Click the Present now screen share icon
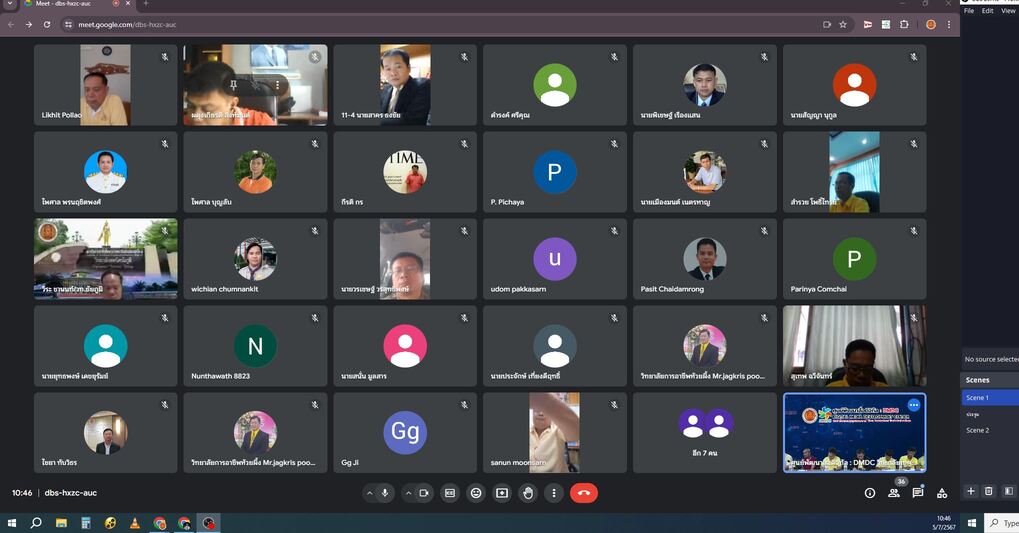This screenshot has height=533, width=1019. tap(502, 493)
